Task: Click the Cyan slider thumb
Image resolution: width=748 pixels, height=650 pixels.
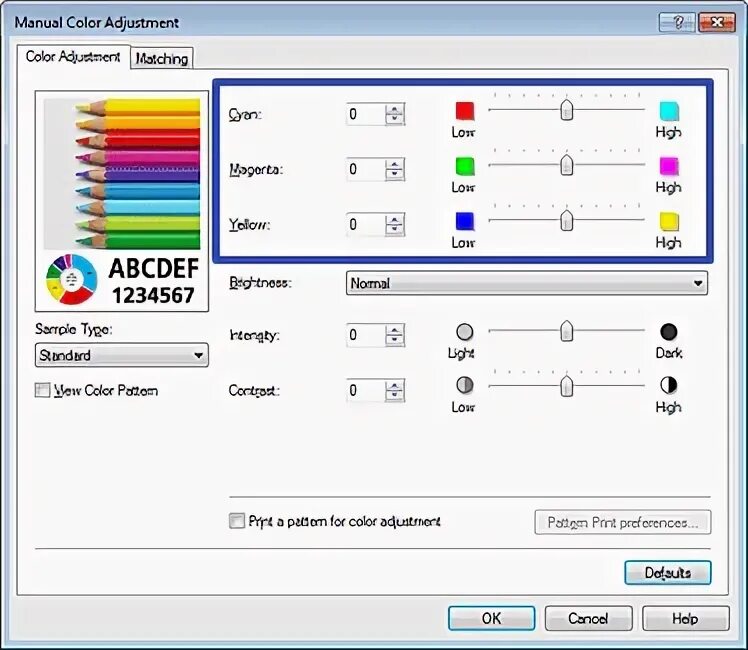Action: (567, 110)
